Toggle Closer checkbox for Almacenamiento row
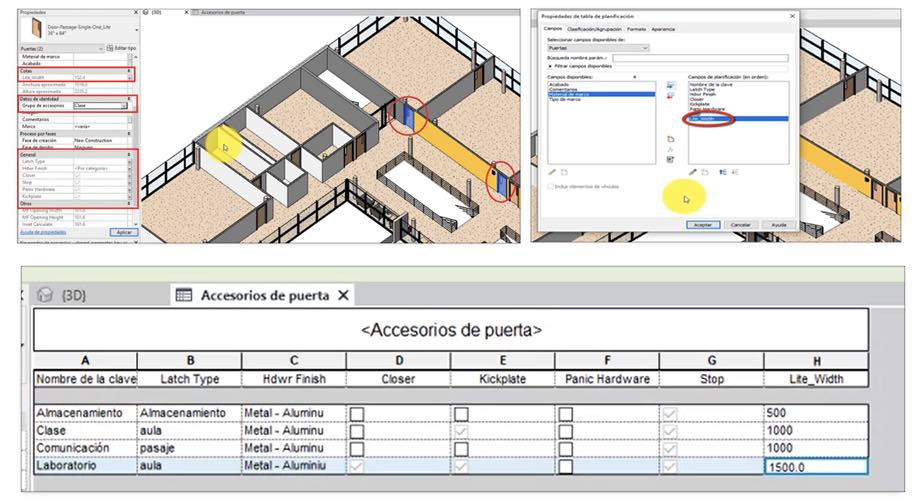This screenshot has height=502, width=920. pyautogui.click(x=357, y=414)
